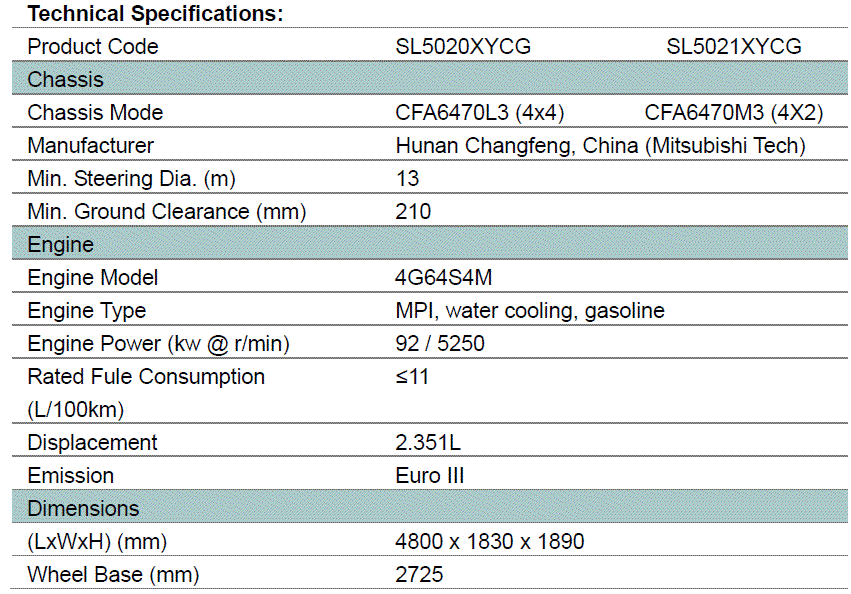Click the Euro III emission value
This screenshot has height=594, width=851.
click(x=430, y=476)
